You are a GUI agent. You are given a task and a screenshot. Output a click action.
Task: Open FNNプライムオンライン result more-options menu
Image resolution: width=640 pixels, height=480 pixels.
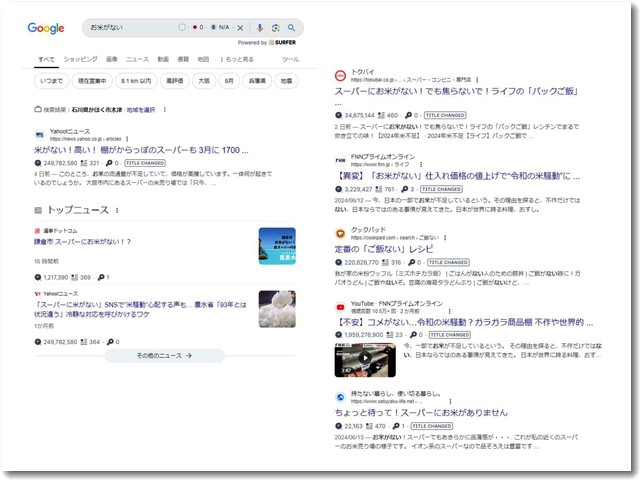[421, 164]
